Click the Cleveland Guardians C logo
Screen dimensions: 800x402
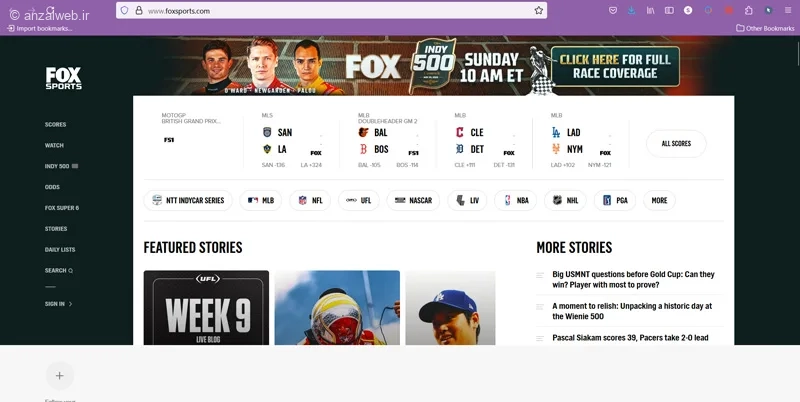[x=460, y=132]
